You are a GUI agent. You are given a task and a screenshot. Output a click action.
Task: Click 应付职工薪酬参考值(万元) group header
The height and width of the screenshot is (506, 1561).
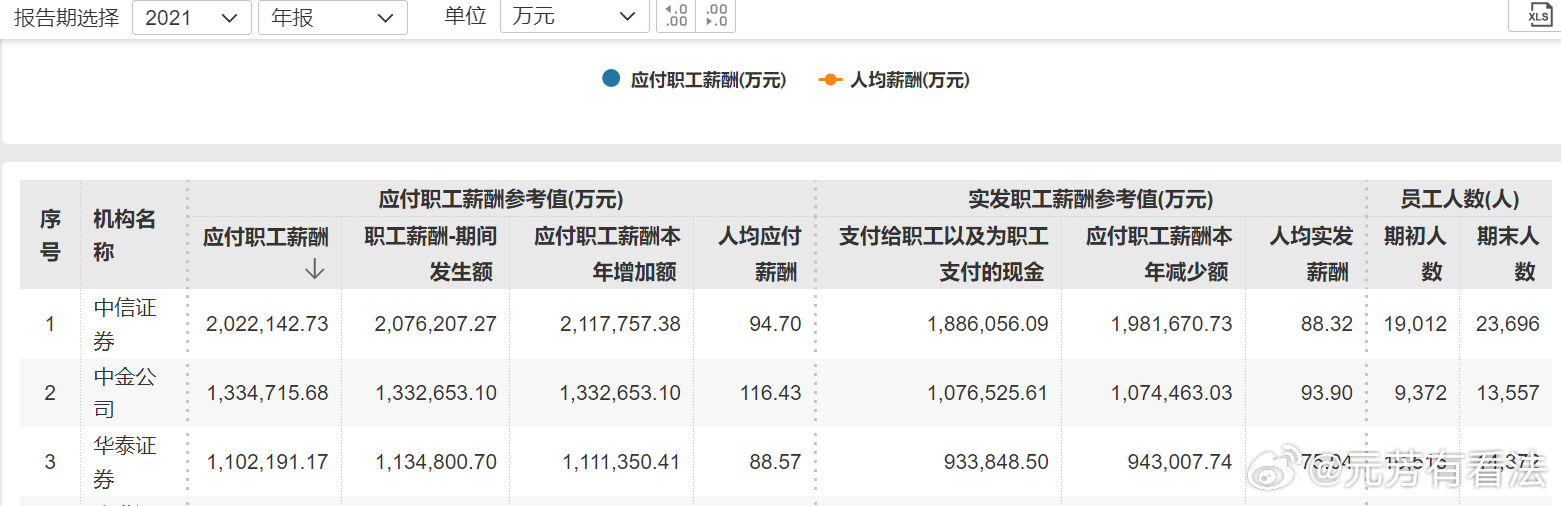pos(501,198)
